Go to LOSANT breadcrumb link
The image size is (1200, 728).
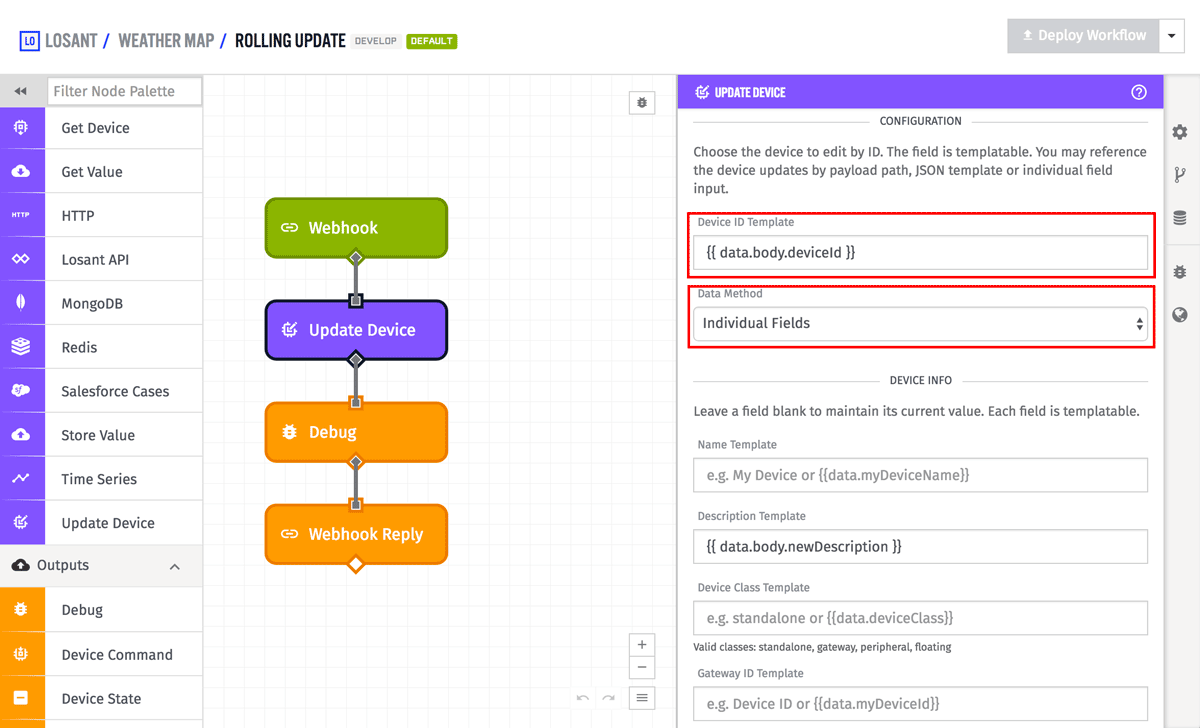coord(71,41)
